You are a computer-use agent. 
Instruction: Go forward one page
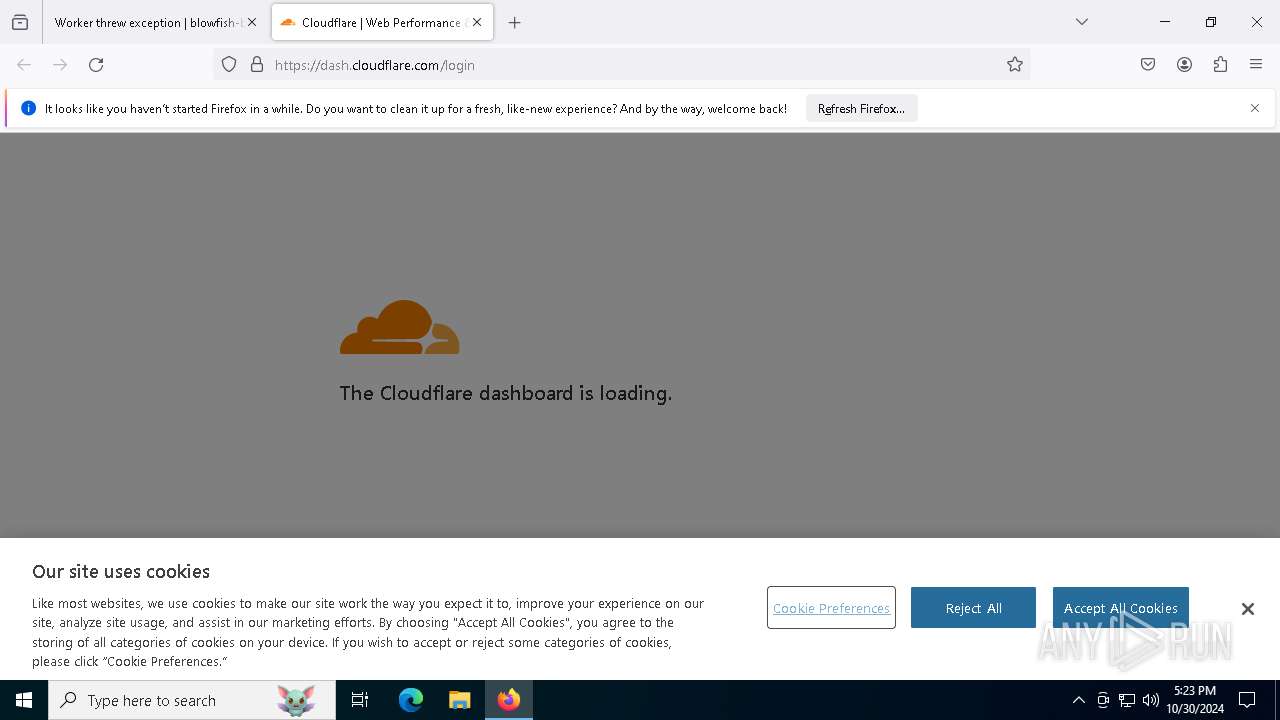pyautogui.click(x=60, y=65)
